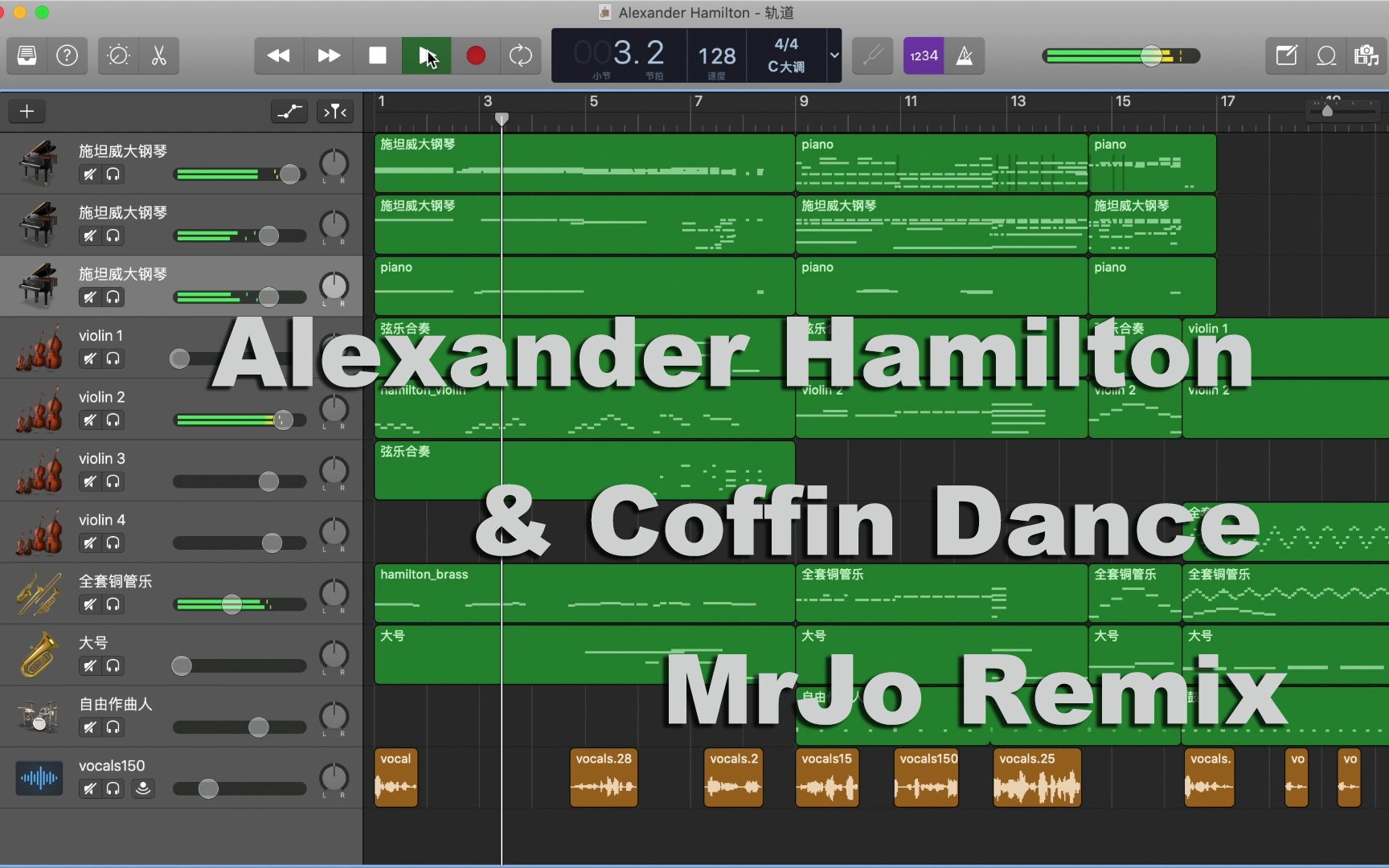The image size is (1389, 868).
Task: Select the first 施坦威大钢琴 piano icon
Action: pos(39,162)
